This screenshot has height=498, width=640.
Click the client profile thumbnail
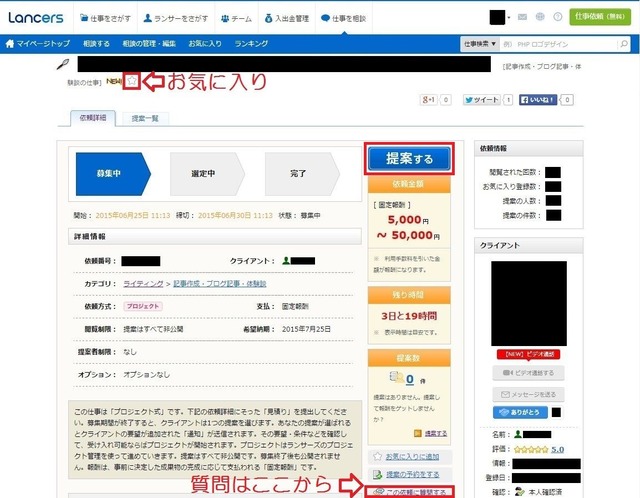(x=529, y=304)
